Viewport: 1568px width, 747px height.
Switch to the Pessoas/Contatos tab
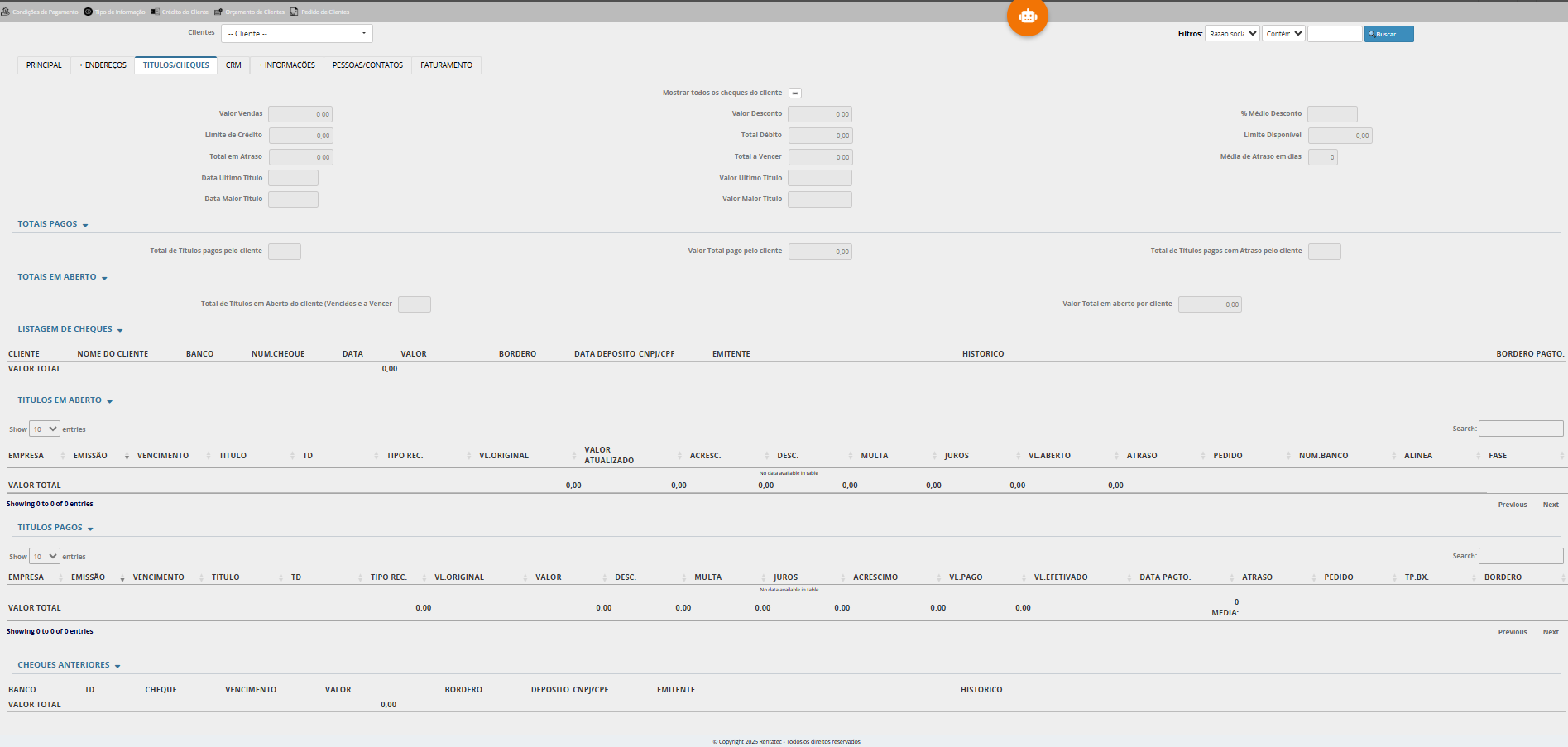tap(367, 65)
